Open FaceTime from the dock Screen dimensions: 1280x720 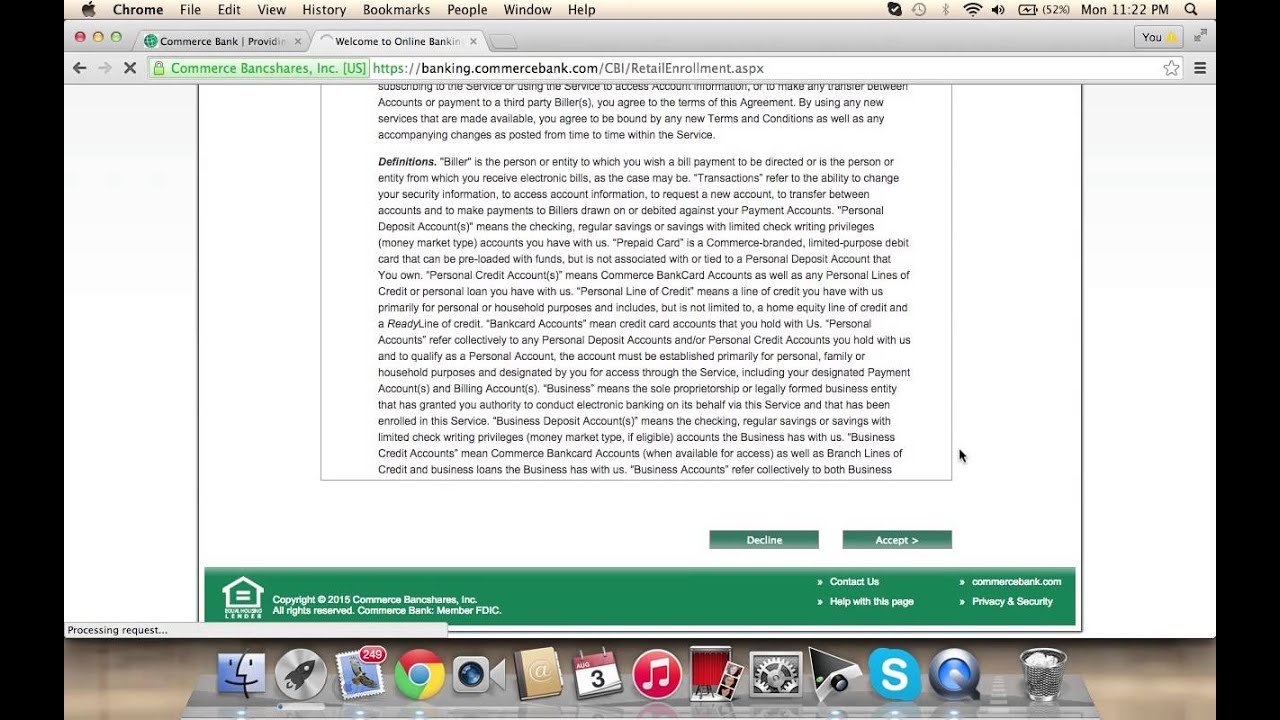[x=478, y=676]
